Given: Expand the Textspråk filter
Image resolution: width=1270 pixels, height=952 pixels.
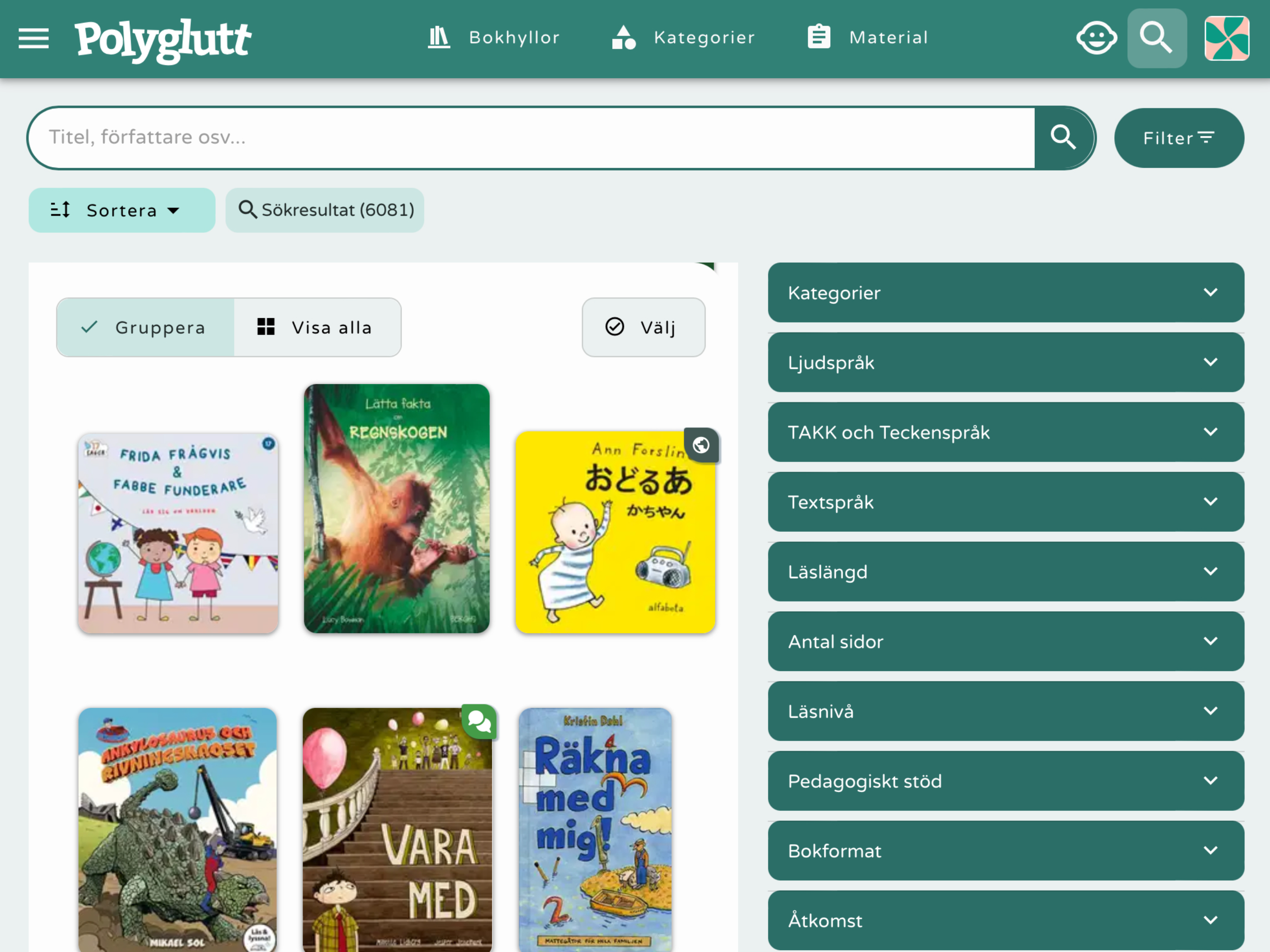Looking at the screenshot, I should point(1006,502).
